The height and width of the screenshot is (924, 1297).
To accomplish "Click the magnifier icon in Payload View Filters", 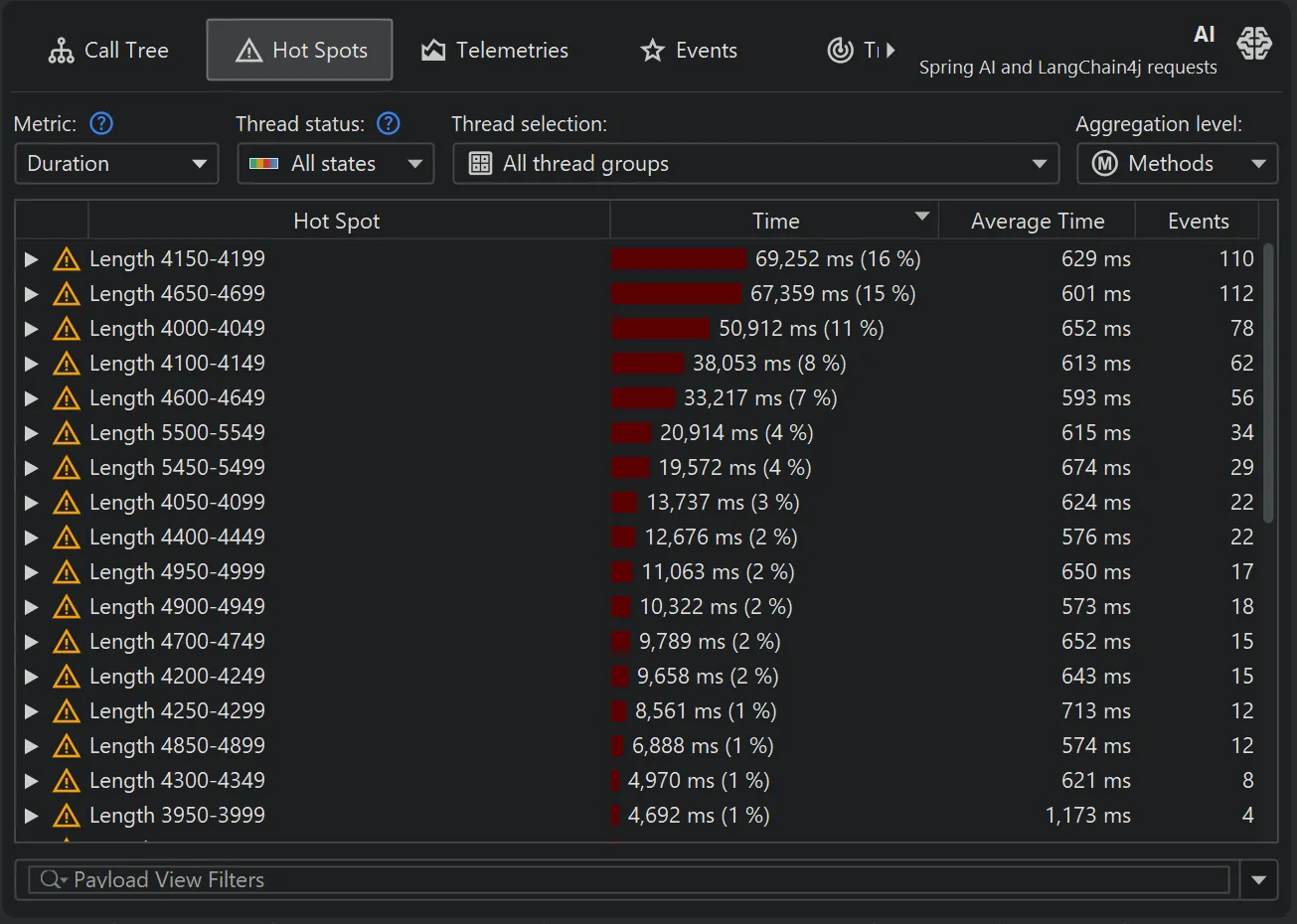I will pos(50,879).
